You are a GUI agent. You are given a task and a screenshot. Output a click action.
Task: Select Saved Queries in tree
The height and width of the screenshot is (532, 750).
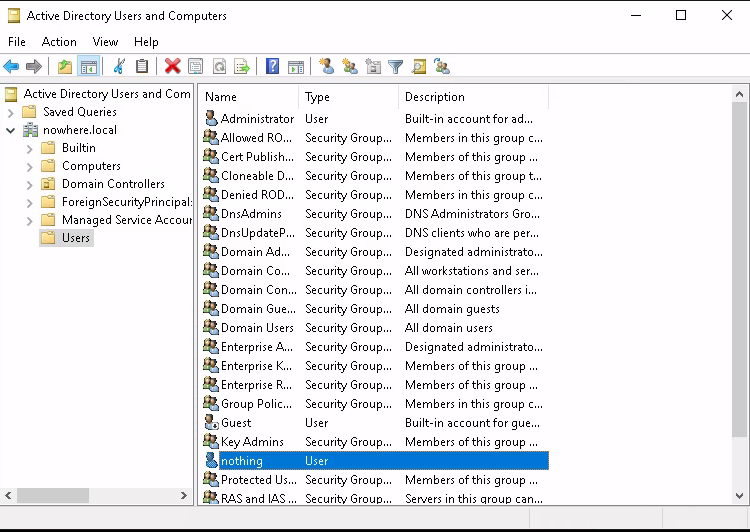[80, 112]
